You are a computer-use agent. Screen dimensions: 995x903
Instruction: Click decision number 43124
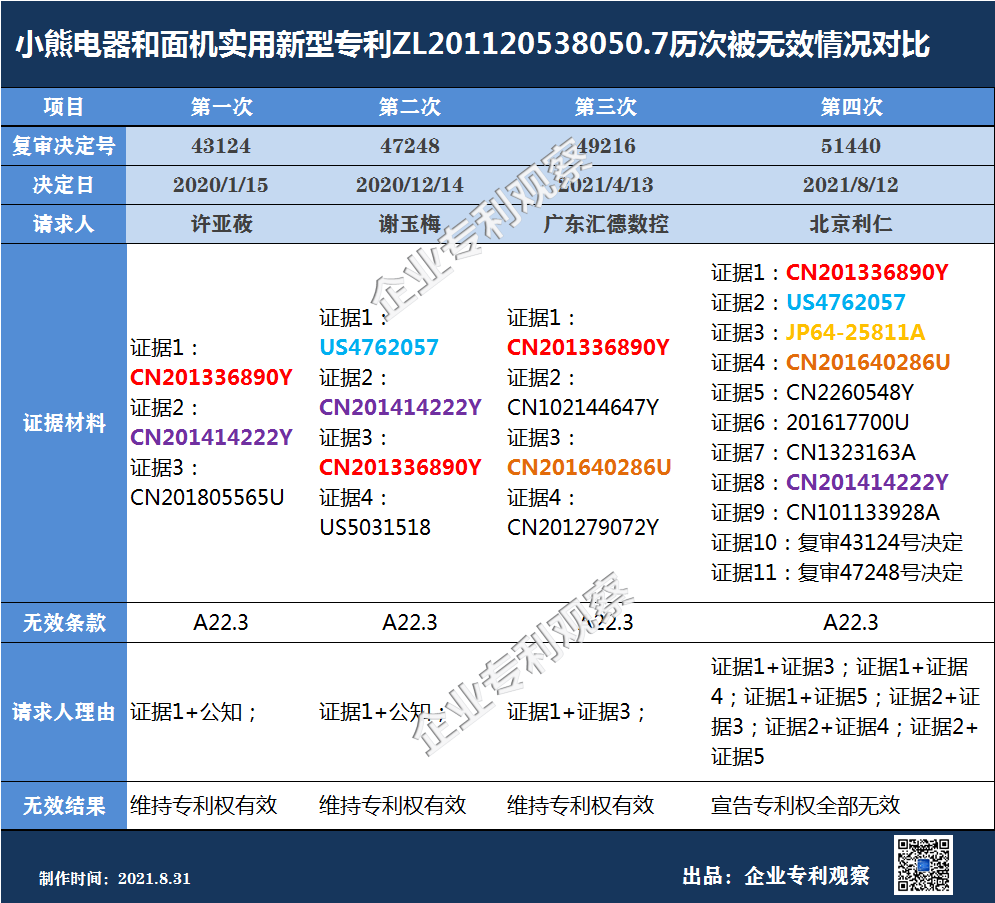coord(221,146)
